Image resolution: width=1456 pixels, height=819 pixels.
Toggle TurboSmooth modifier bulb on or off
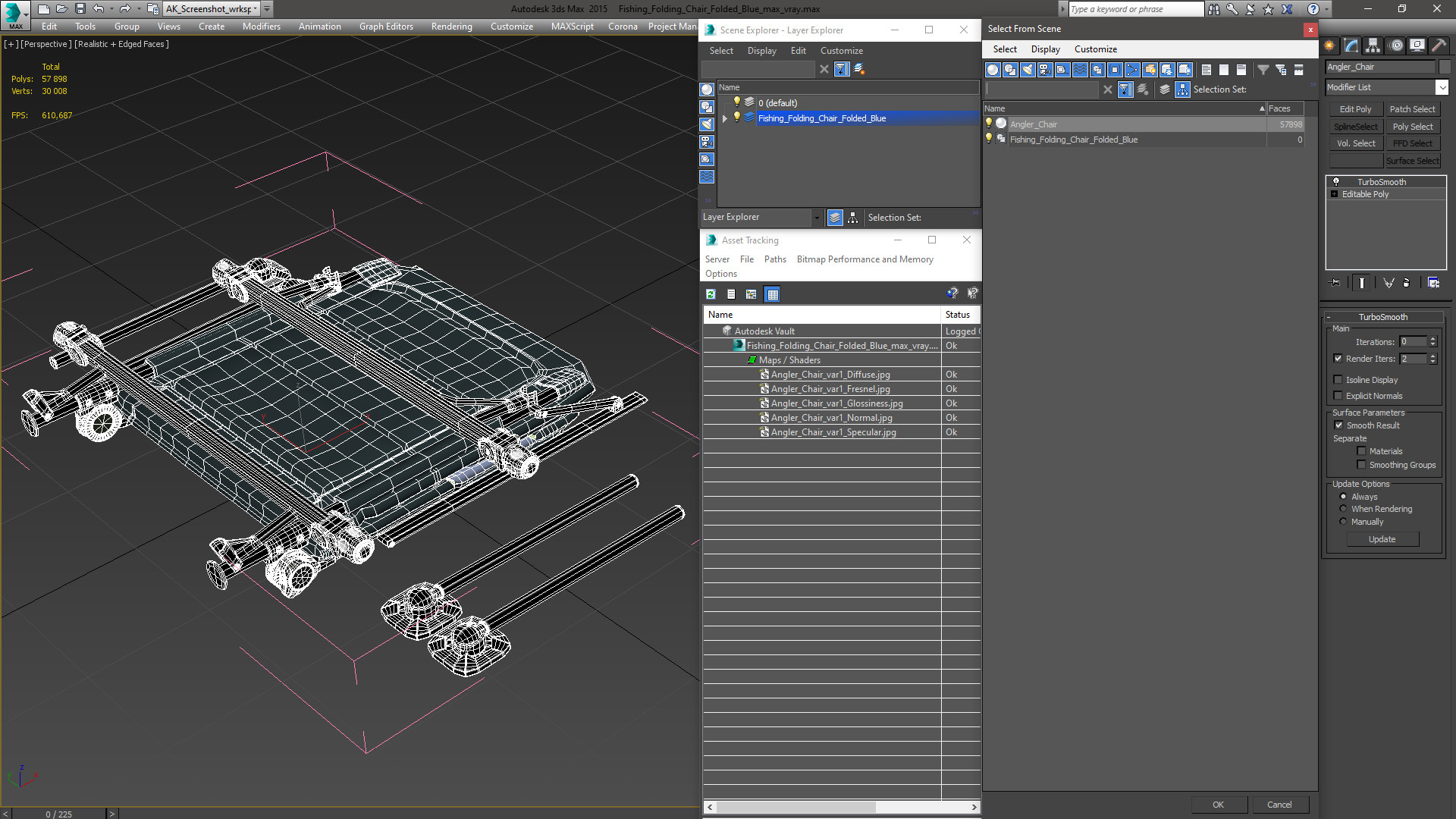pos(1336,182)
